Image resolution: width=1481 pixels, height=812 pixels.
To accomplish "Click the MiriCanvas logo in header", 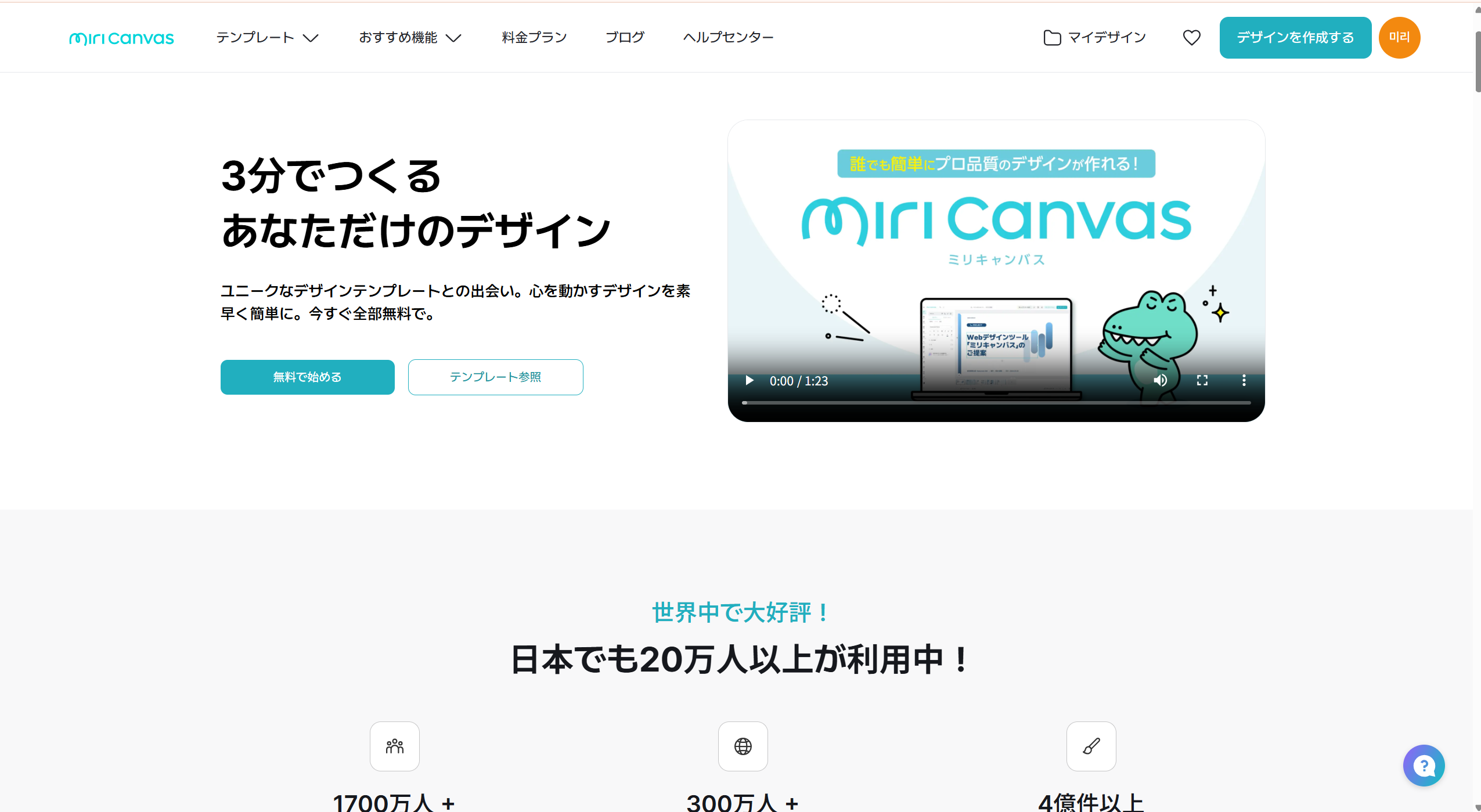I will (x=121, y=38).
